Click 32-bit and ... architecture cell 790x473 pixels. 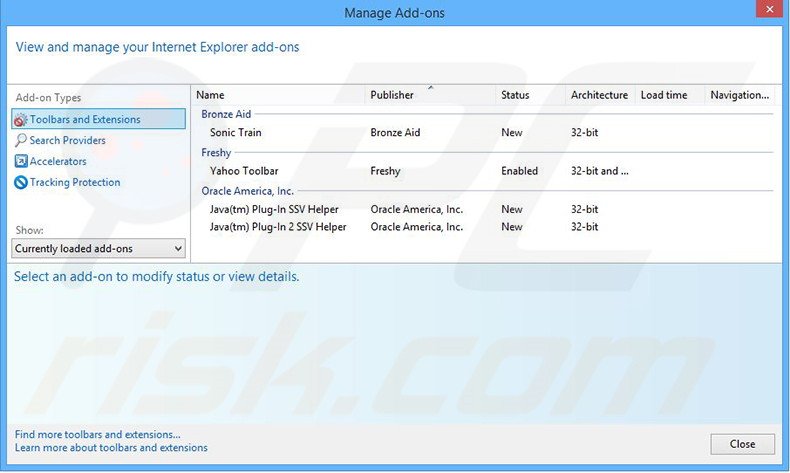point(600,171)
